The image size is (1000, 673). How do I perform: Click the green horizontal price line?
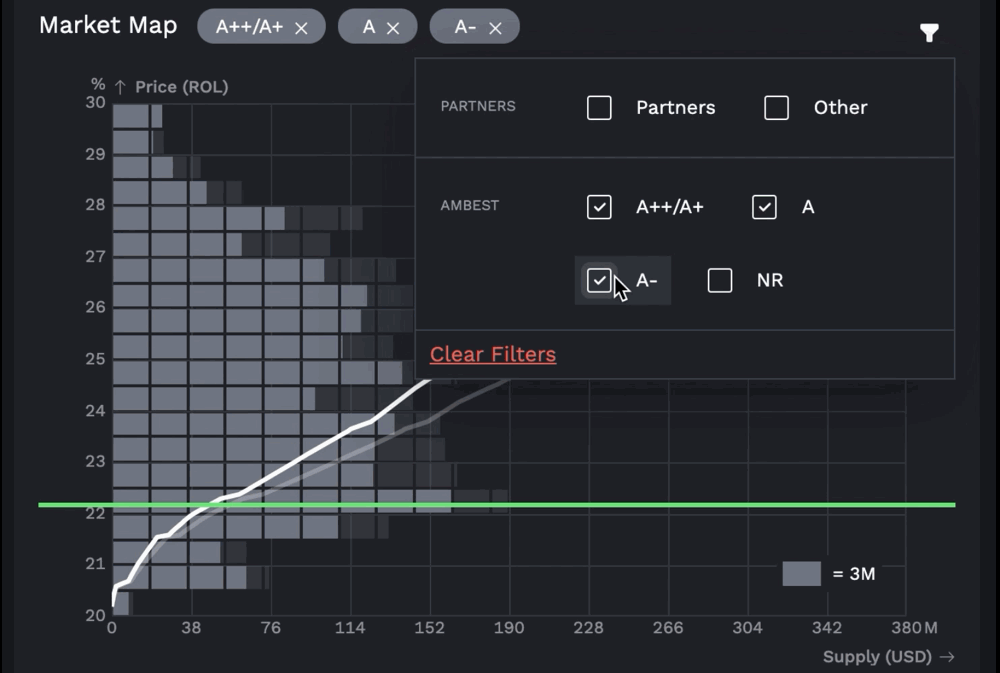point(700,505)
